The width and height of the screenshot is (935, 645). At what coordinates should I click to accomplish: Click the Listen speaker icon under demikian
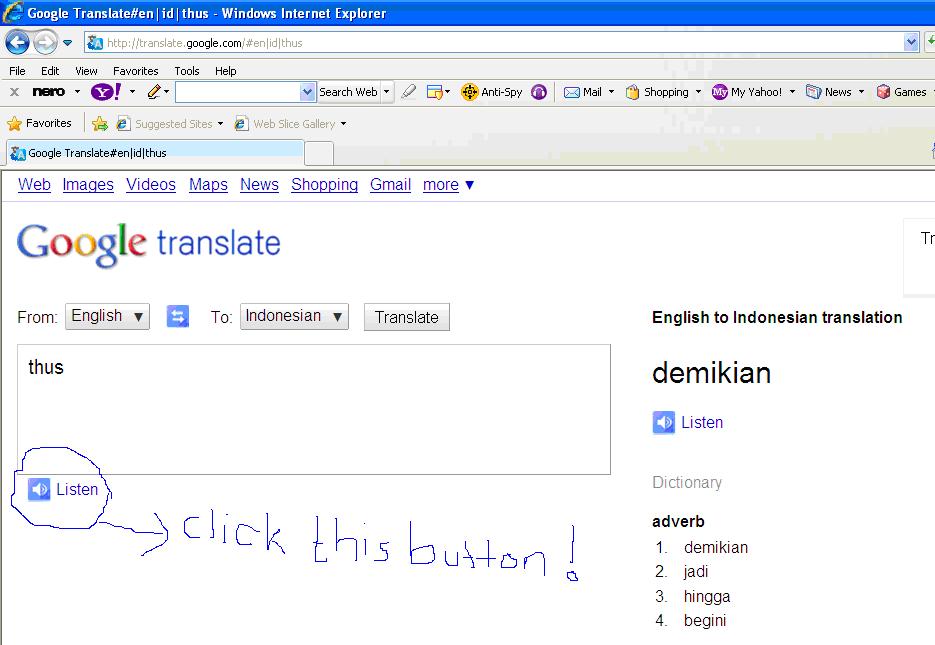(x=663, y=422)
